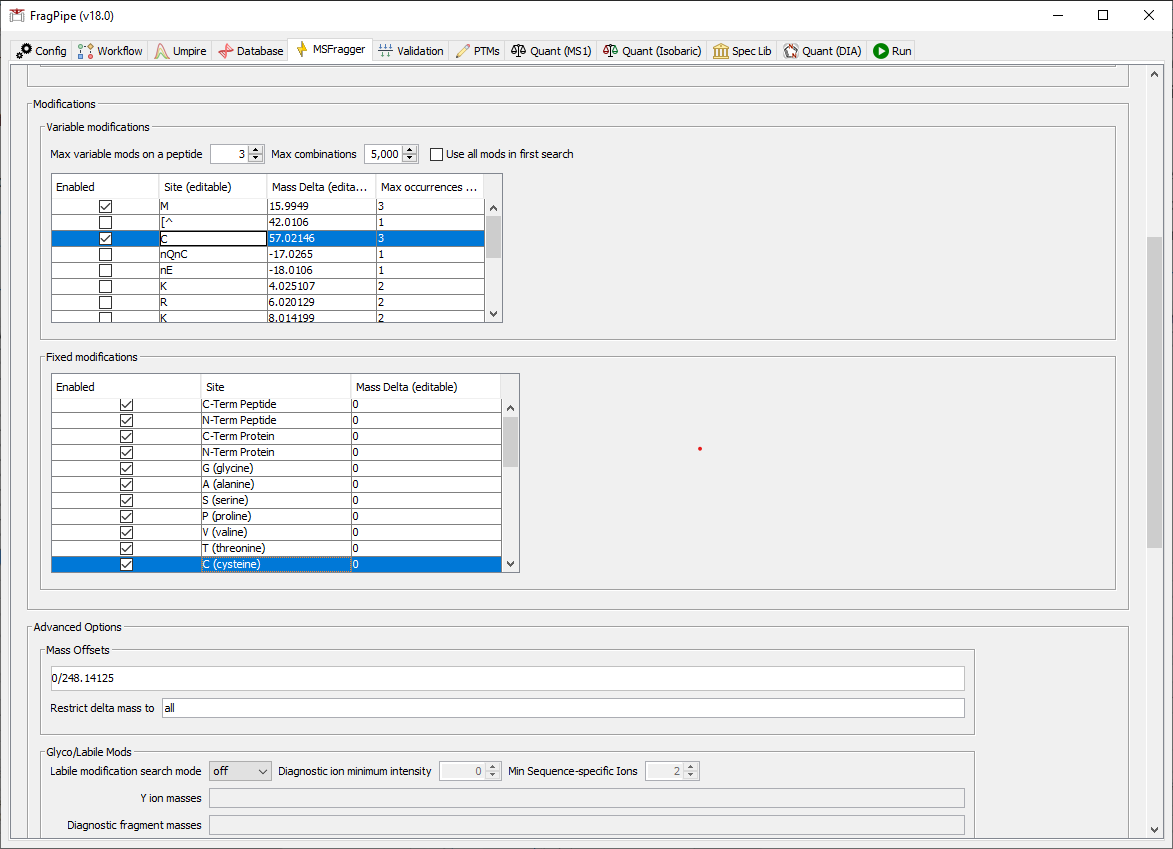Go to the PTMs tab
Viewport: 1173px width, 849px height.
click(x=477, y=51)
